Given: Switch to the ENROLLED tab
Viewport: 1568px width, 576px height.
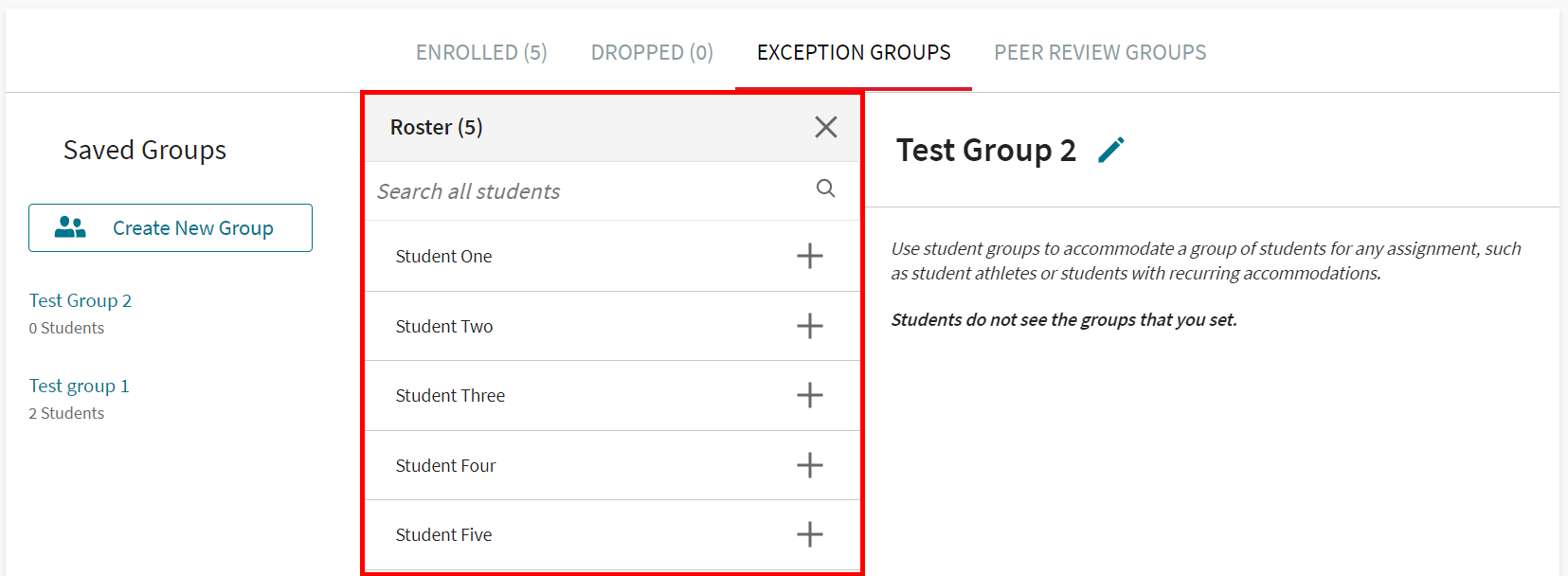Looking at the screenshot, I should (481, 52).
